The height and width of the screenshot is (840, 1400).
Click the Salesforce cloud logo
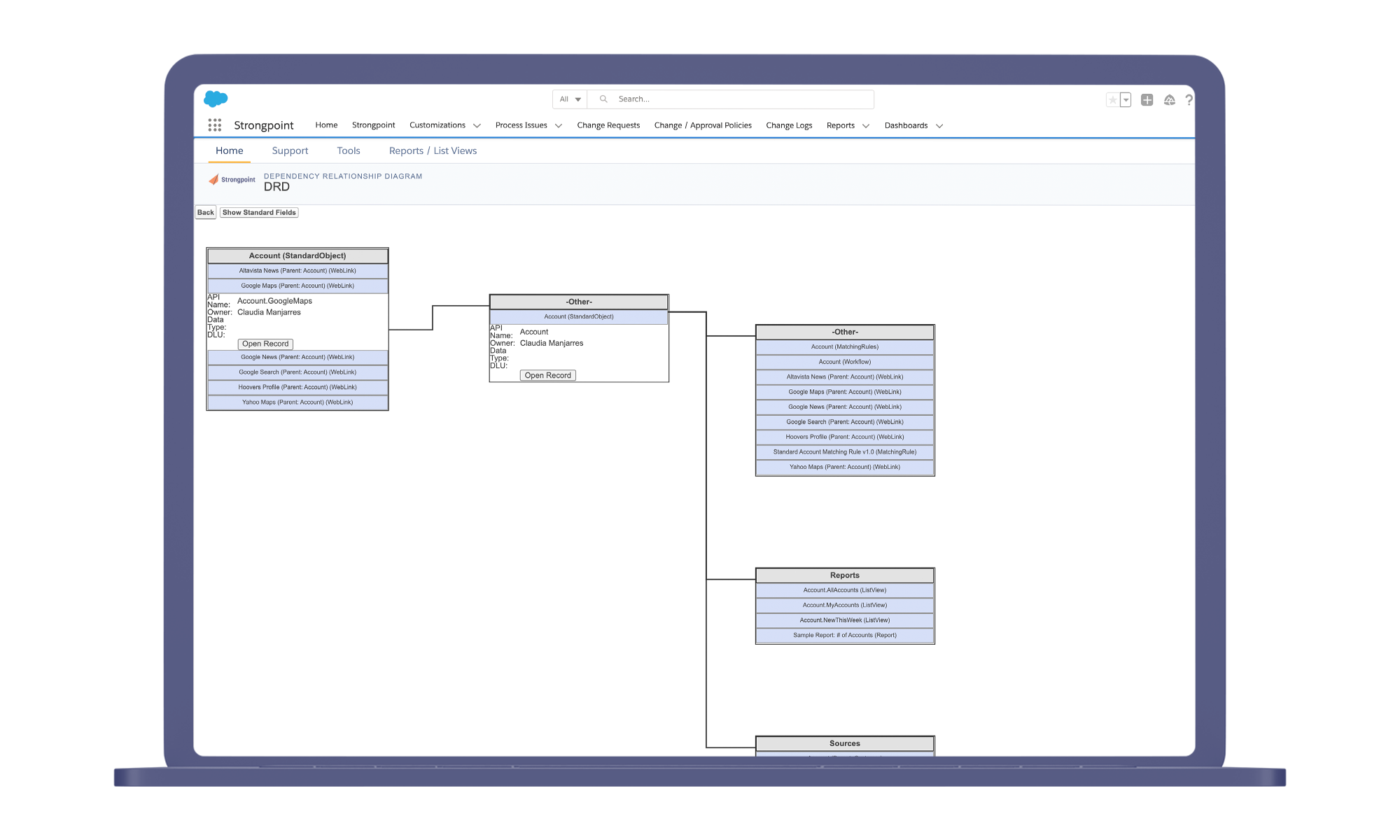coord(216,99)
